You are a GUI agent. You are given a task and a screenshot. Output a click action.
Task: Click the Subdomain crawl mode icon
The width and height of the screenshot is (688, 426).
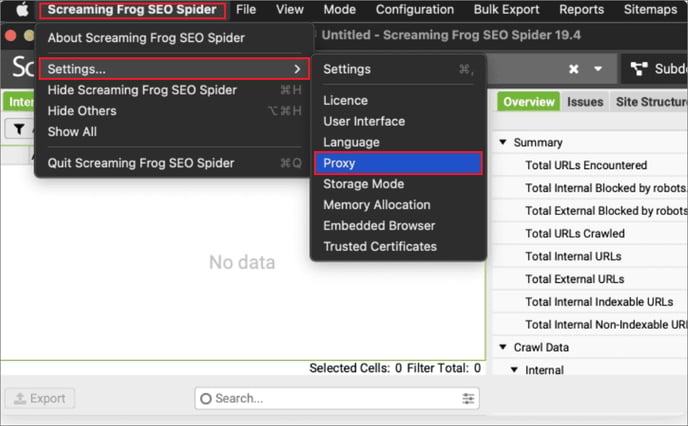point(639,69)
